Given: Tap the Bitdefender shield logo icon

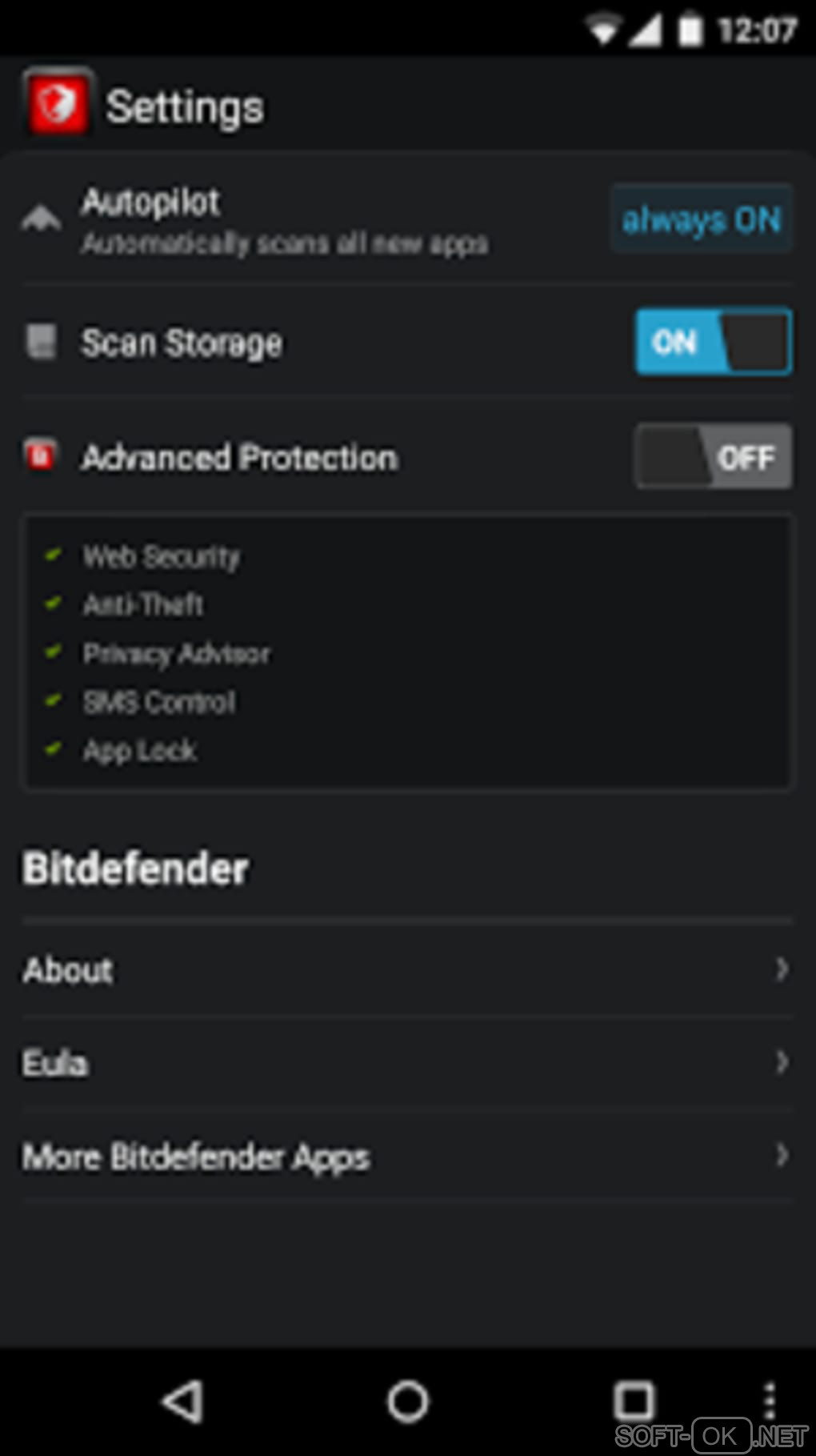Looking at the screenshot, I should [x=58, y=104].
